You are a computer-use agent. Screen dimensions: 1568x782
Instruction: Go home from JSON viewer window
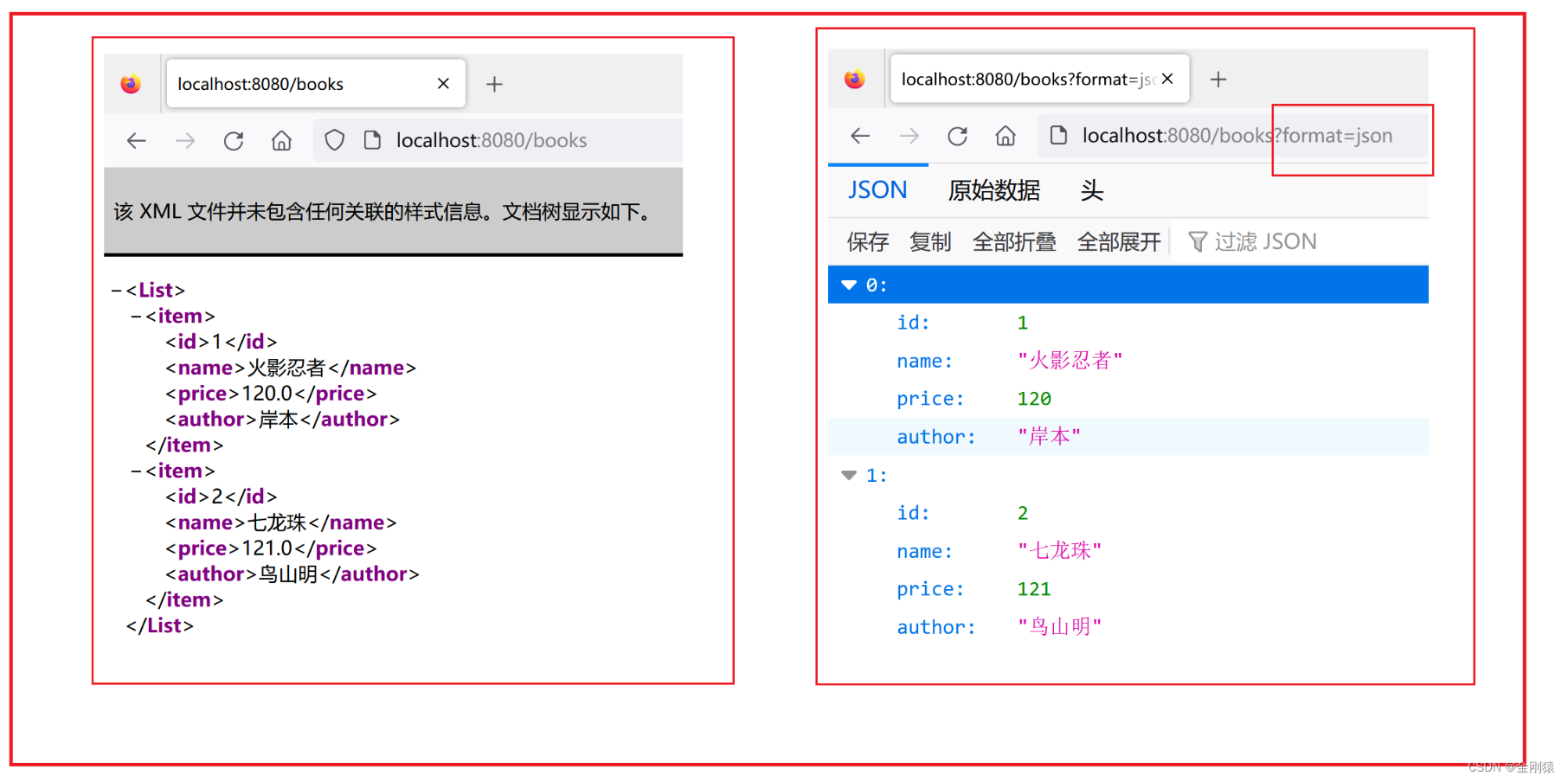(x=1006, y=136)
